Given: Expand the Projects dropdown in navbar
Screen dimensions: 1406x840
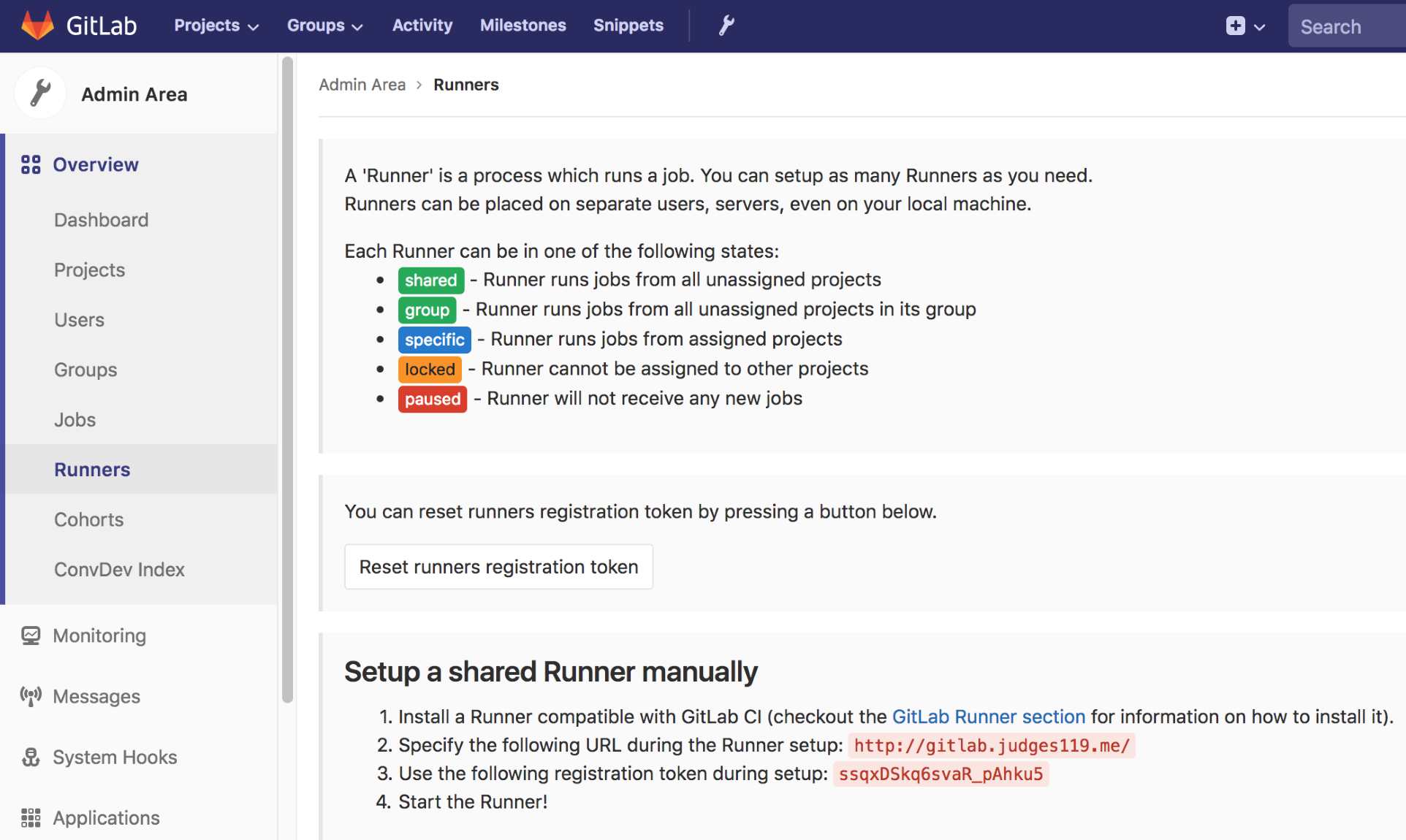Looking at the screenshot, I should pyautogui.click(x=216, y=26).
